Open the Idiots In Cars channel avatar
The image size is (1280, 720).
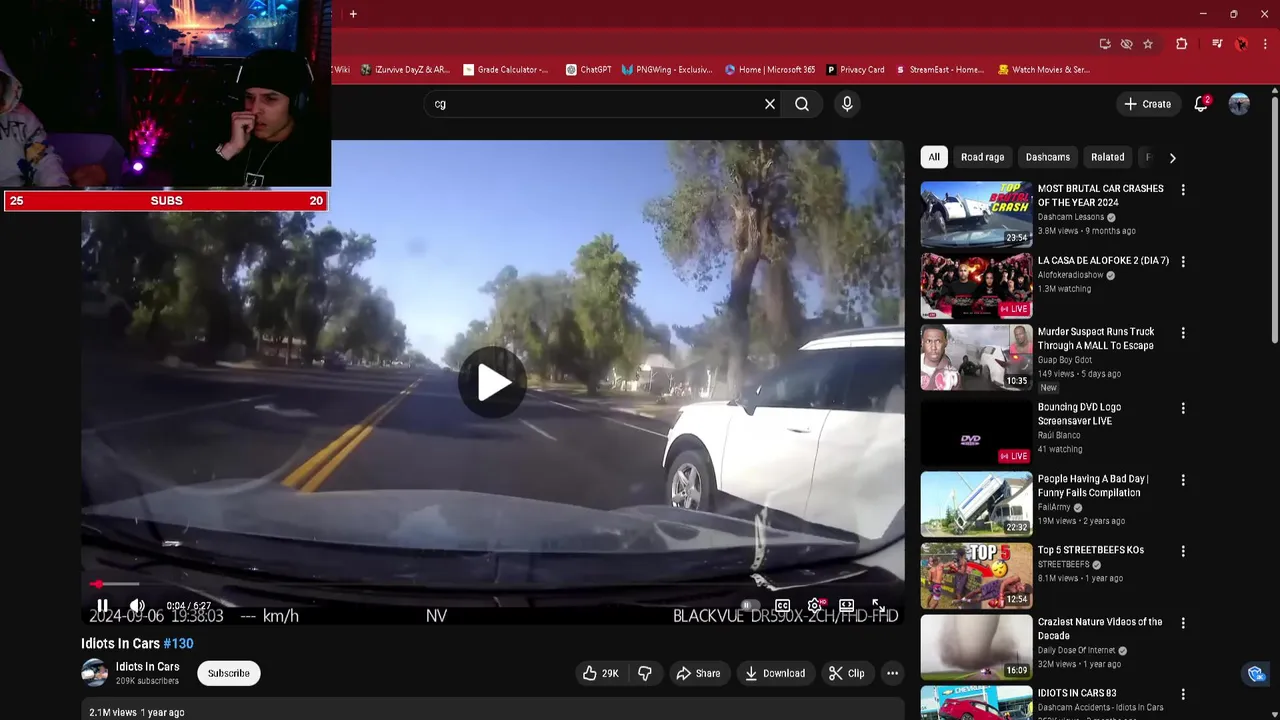coord(94,673)
